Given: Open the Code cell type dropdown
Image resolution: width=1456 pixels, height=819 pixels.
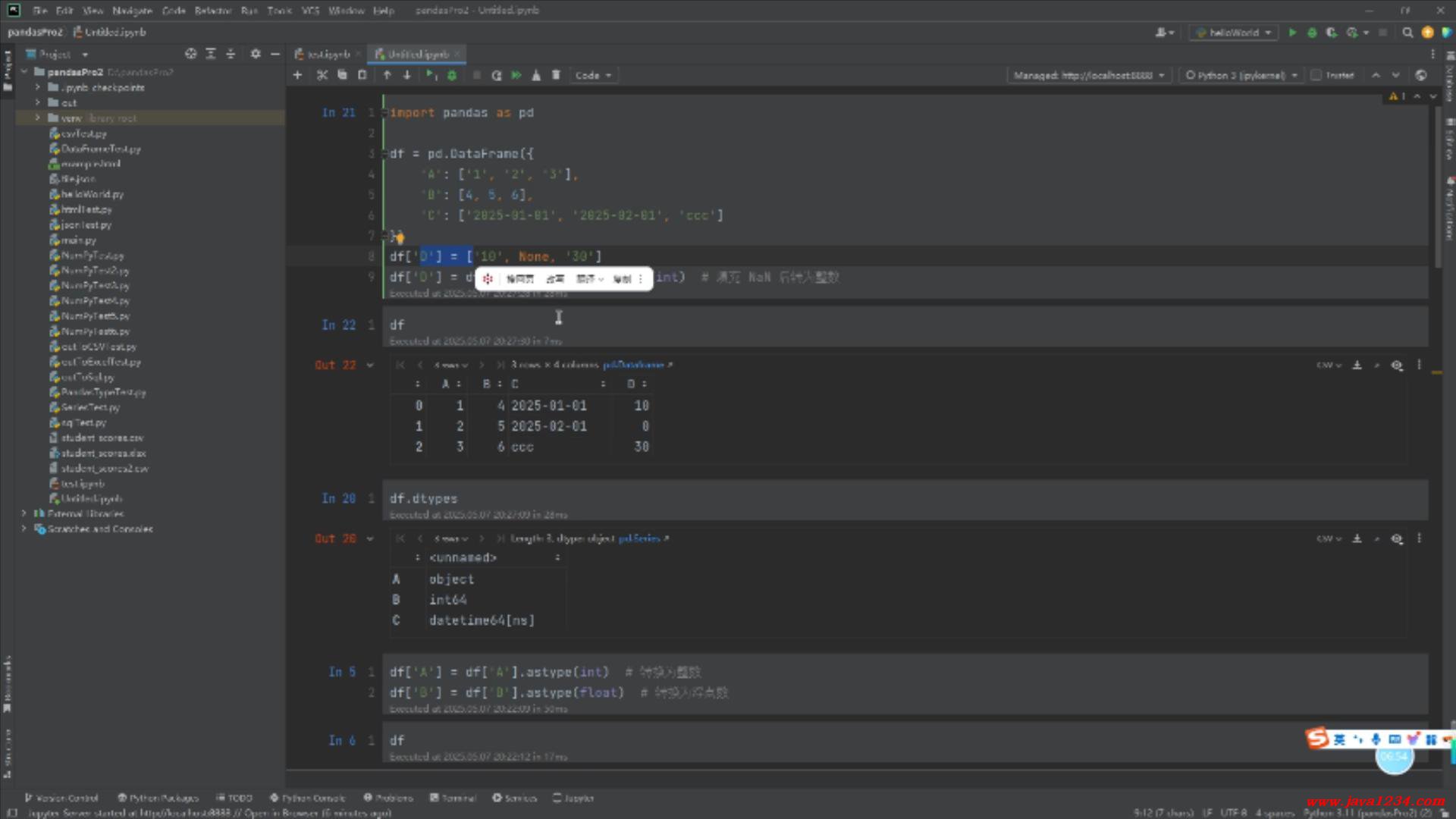Looking at the screenshot, I should [593, 75].
